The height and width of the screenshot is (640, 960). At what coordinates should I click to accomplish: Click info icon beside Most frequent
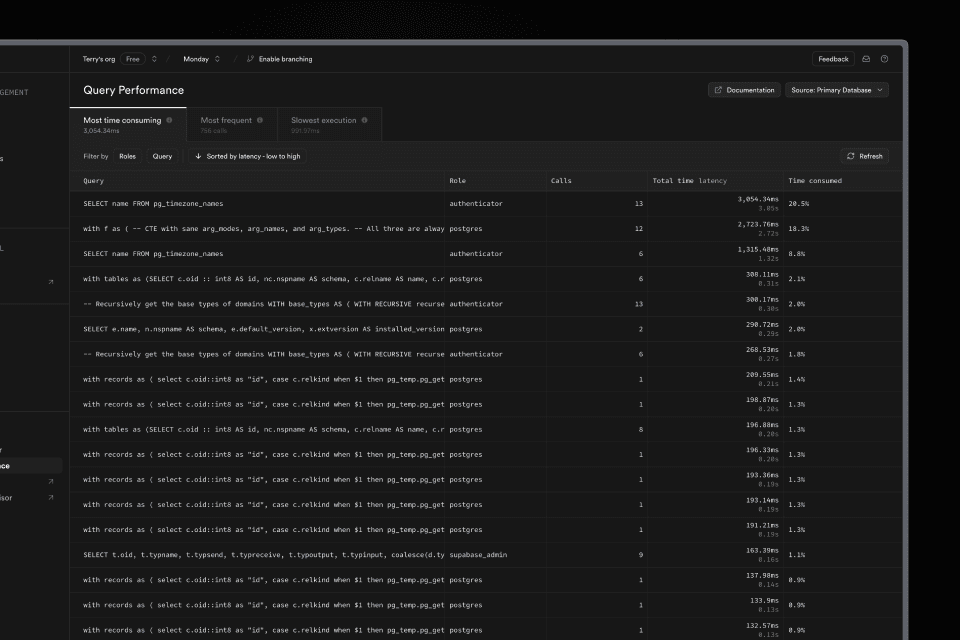260,120
